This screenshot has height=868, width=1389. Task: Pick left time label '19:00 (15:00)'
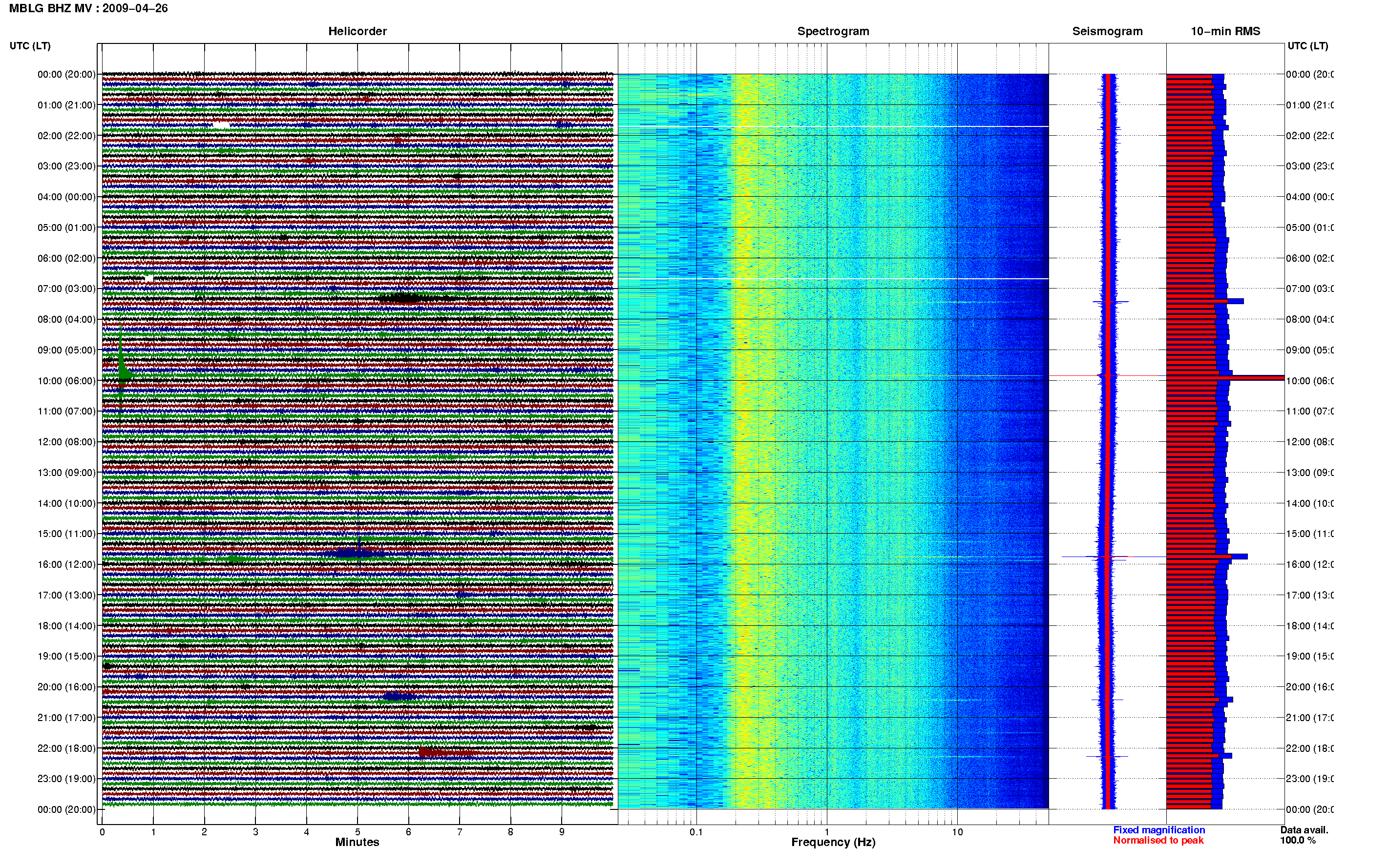pyautogui.click(x=66, y=657)
